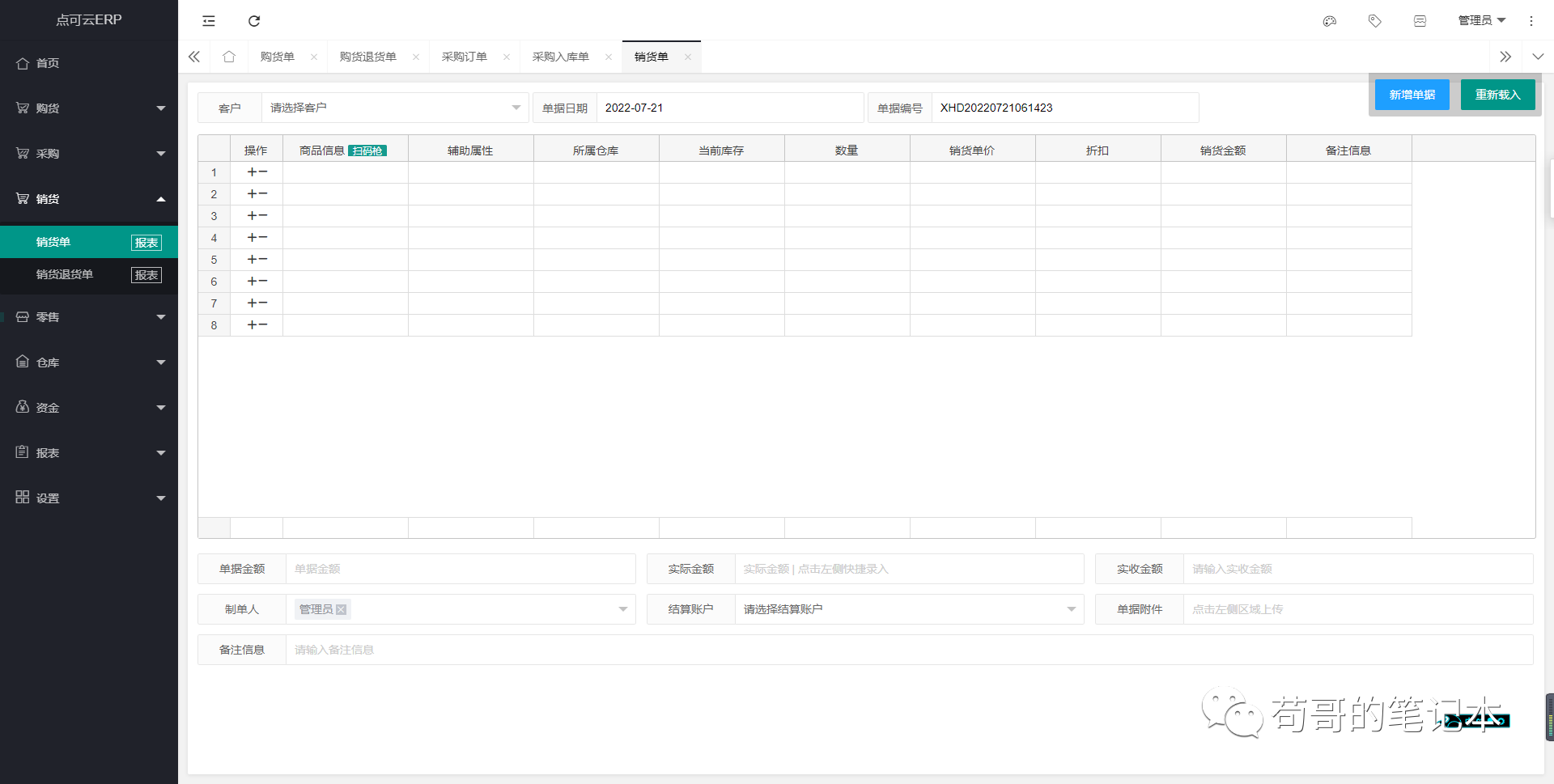Viewport: 1554px width, 784px height.
Task: Expand the 仓库 sidebar menu
Action: 89,362
